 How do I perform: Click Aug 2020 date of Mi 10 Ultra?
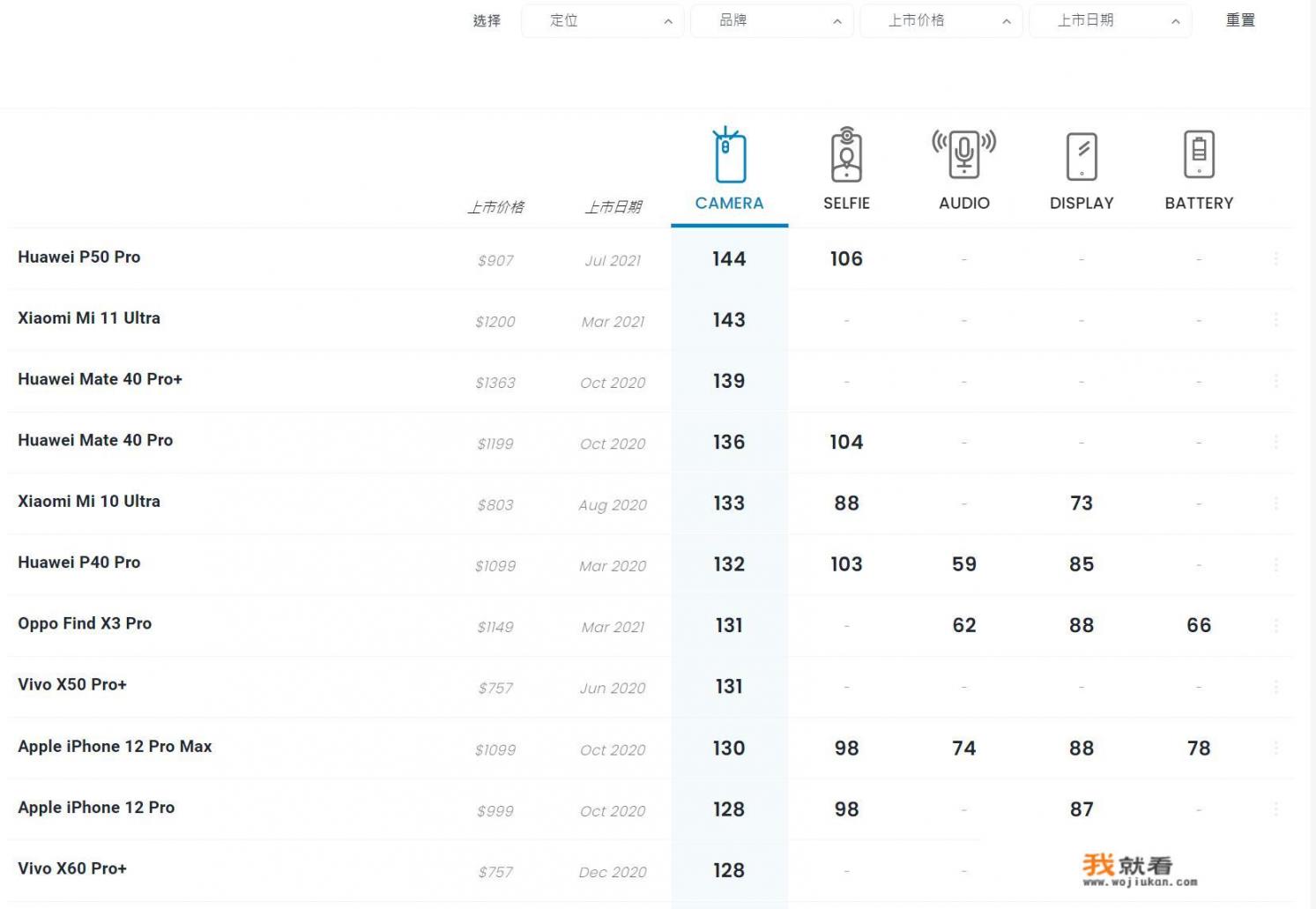tap(613, 504)
